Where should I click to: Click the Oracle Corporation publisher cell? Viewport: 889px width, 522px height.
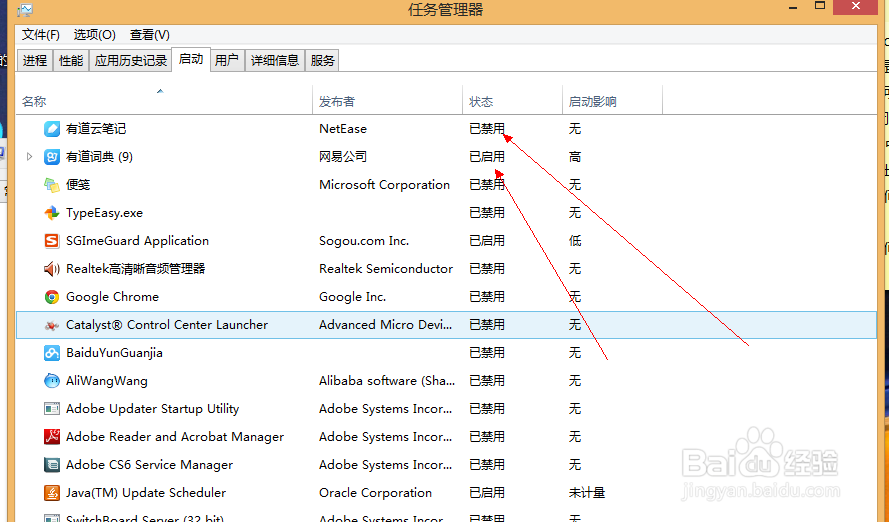375,493
